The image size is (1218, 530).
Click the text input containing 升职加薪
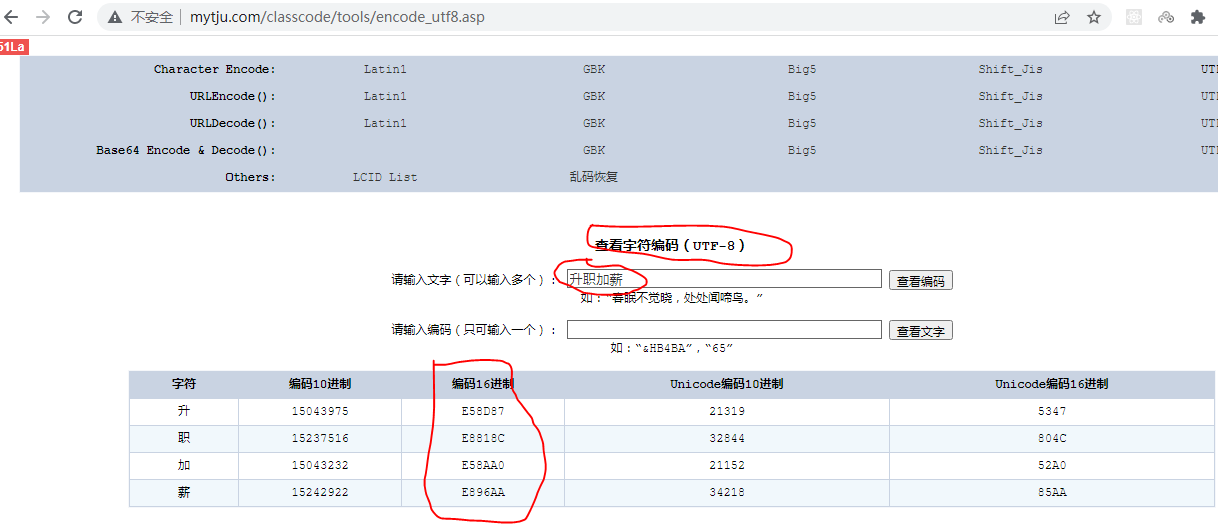[x=724, y=279]
